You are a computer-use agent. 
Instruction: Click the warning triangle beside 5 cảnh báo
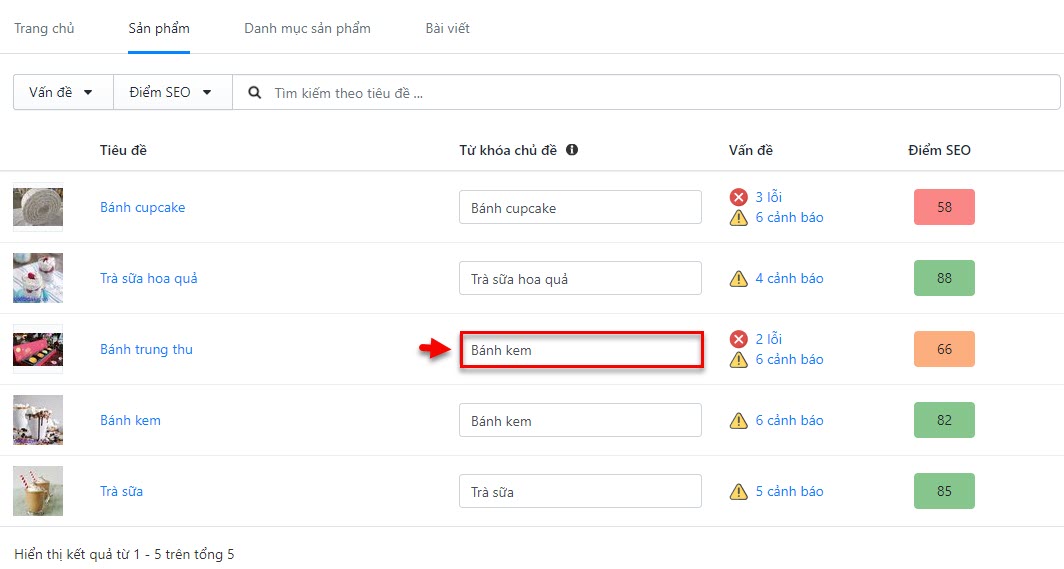(x=738, y=492)
